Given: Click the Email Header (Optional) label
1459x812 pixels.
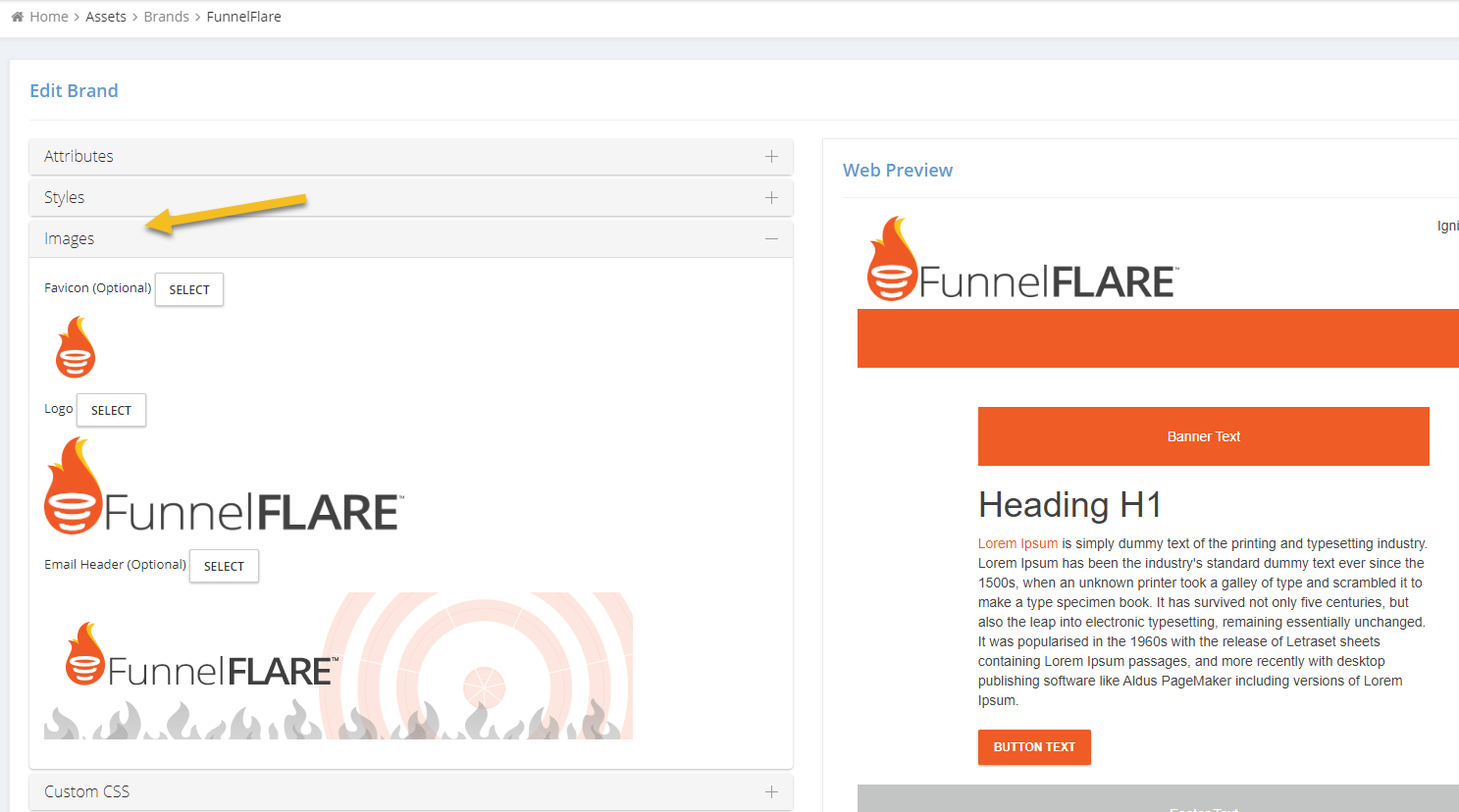Looking at the screenshot, I should tap(115, 565).
